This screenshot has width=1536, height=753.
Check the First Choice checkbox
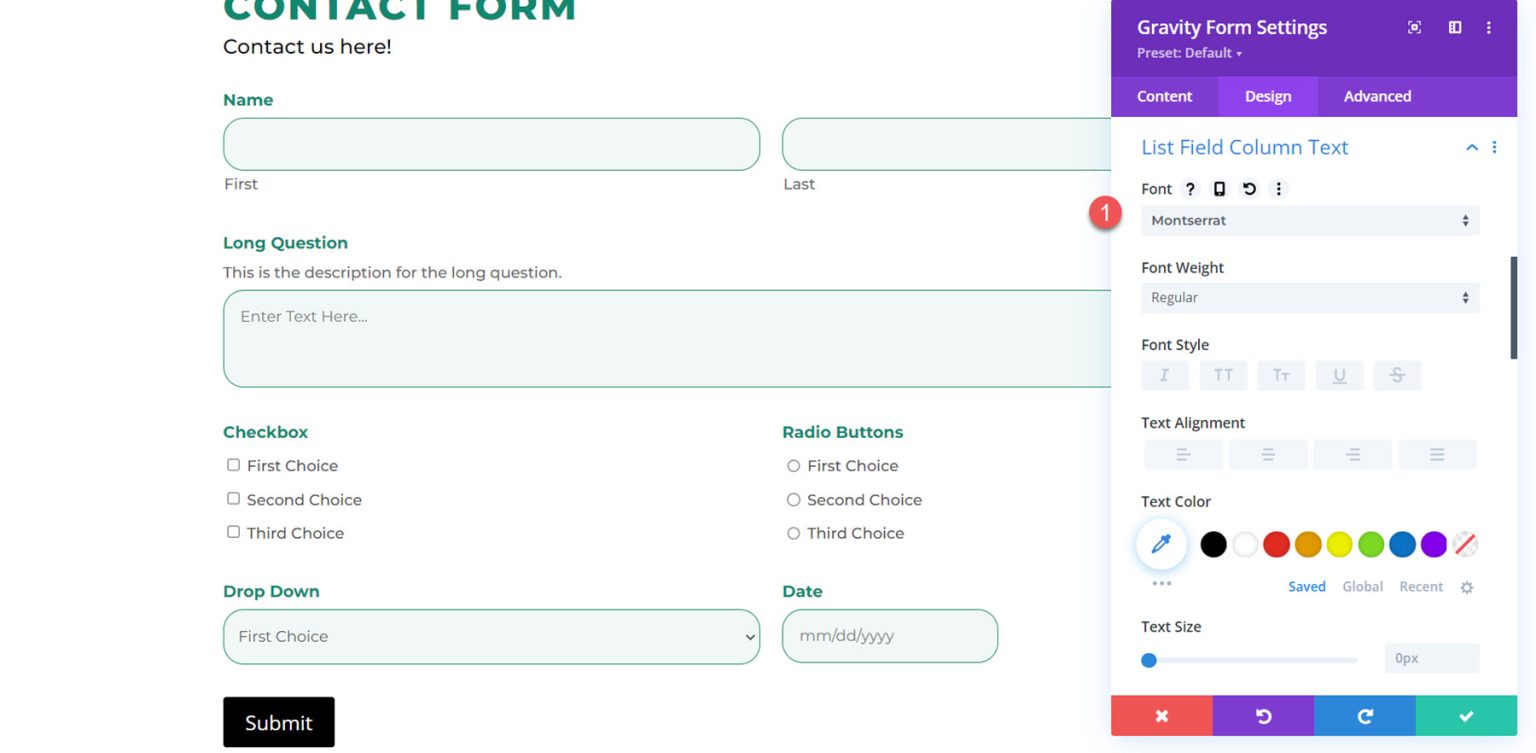click(233, 464)
